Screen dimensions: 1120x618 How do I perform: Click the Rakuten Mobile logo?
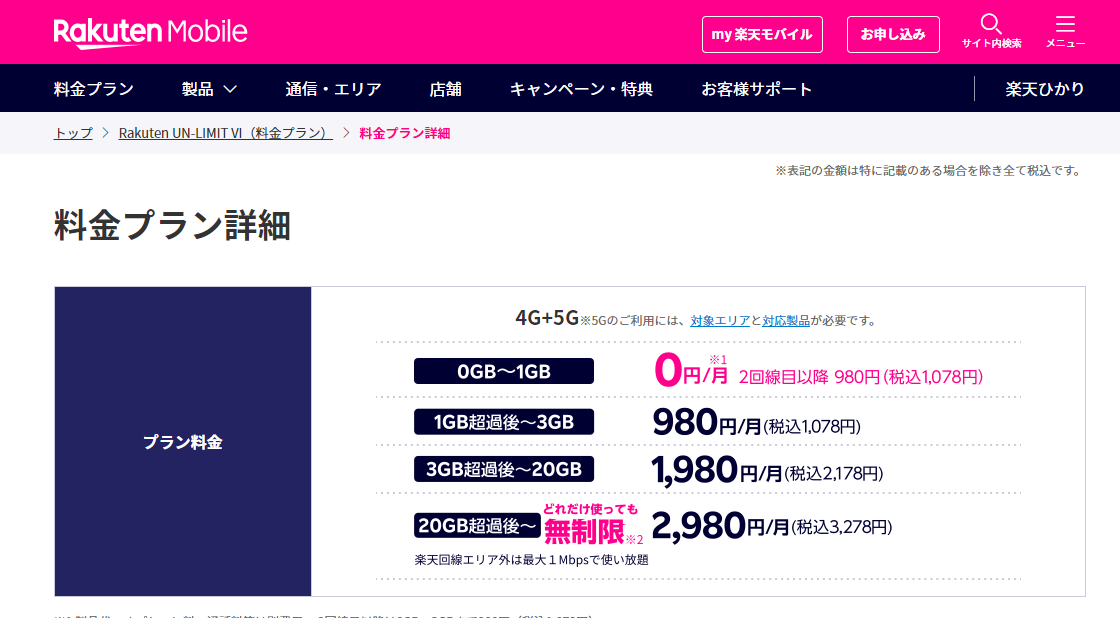click(150, 33)
